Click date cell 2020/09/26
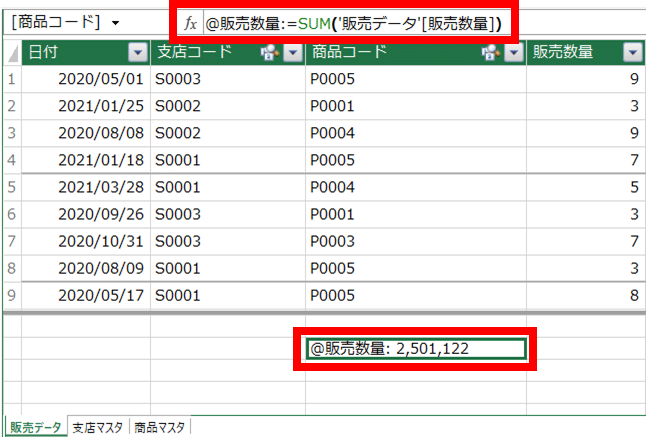 pyautogui.click(x=86, y=214)
